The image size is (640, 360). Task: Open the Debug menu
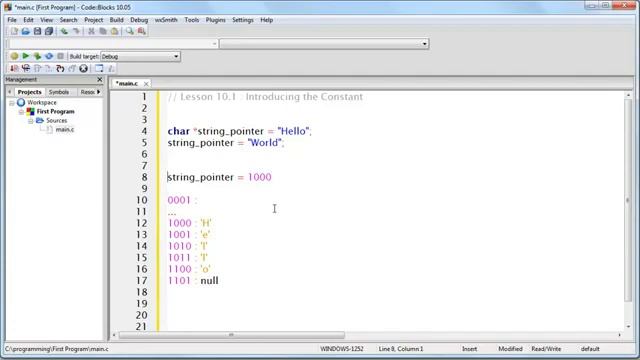pos(139,20)
